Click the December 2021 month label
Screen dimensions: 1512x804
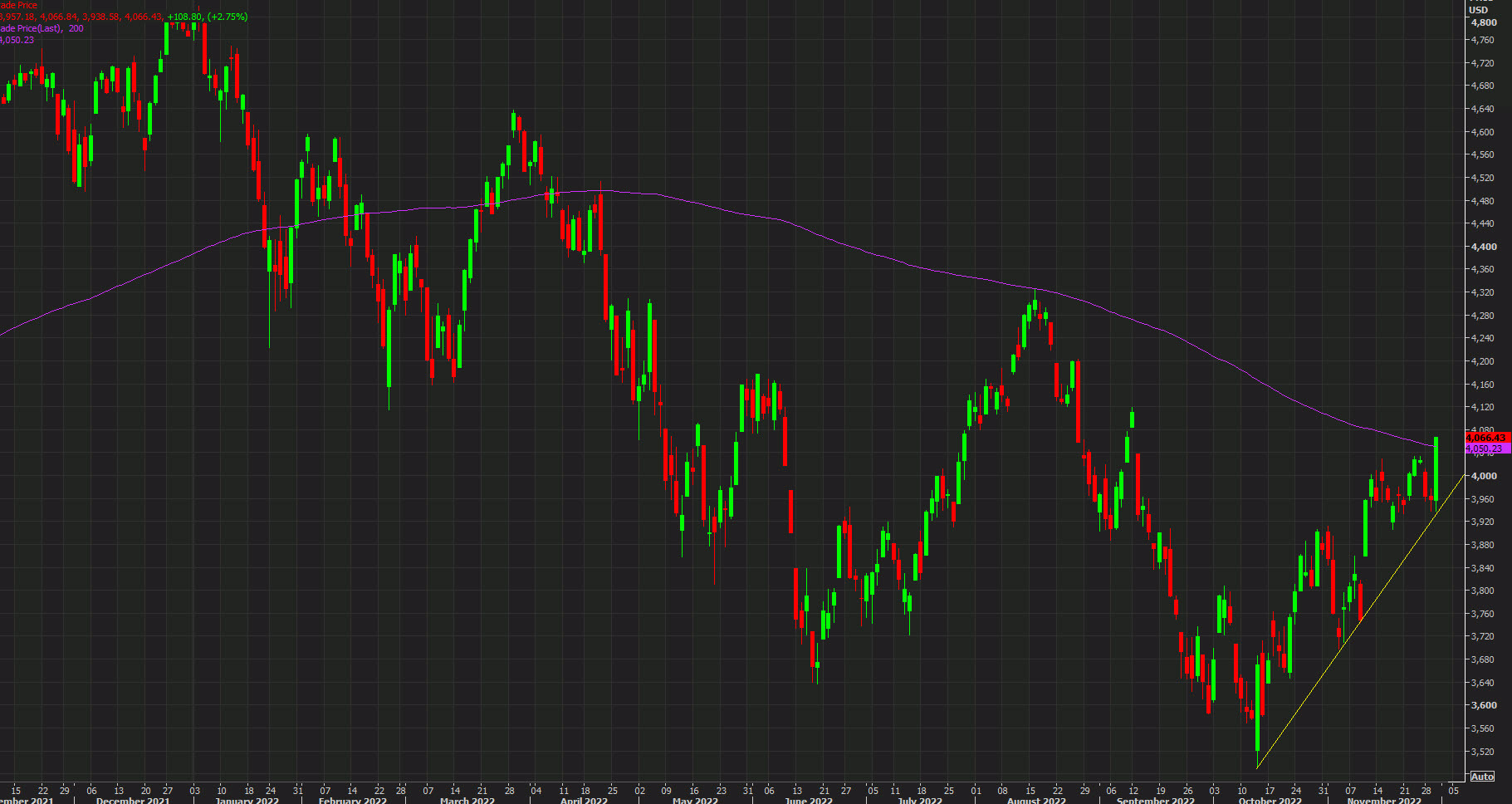click(133, 801)
